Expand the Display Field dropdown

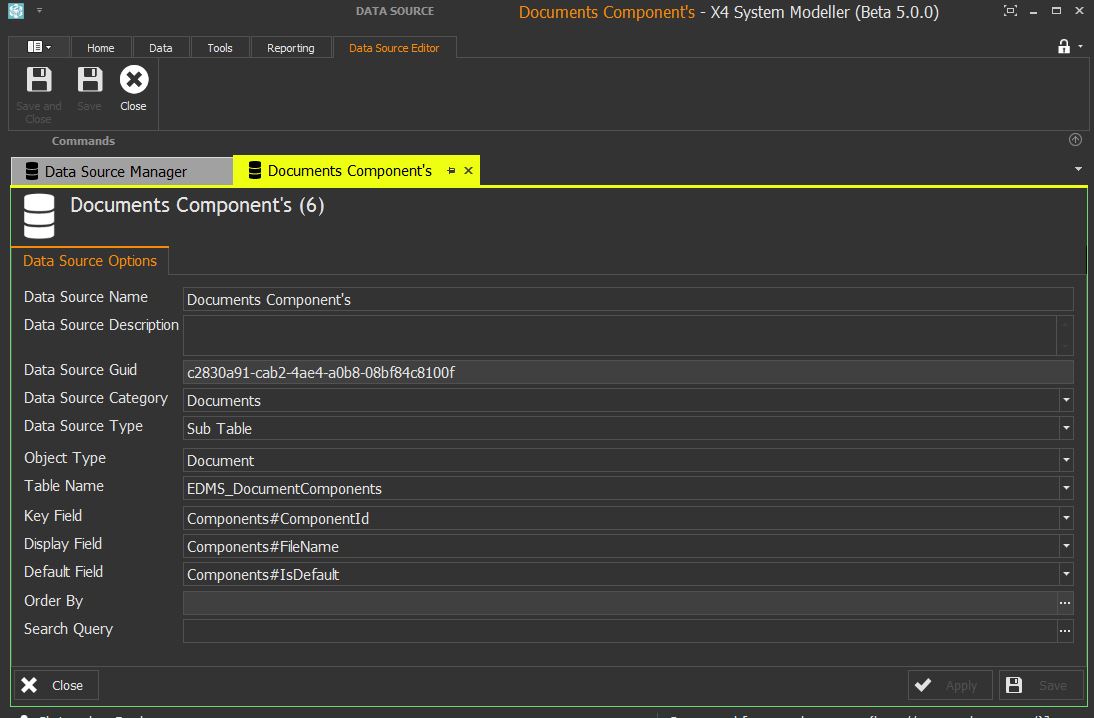pyautogui.click(x=1066, y=546)
